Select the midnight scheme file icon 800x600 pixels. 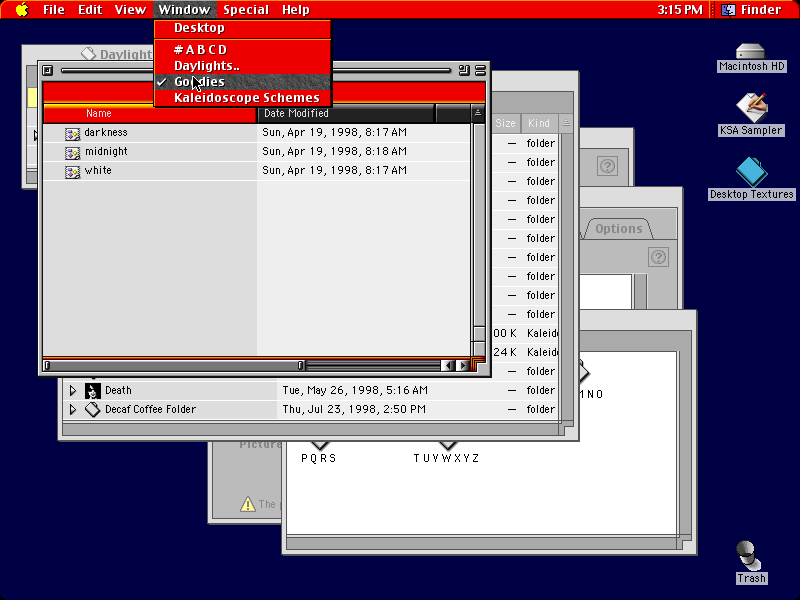coord(72,153)
